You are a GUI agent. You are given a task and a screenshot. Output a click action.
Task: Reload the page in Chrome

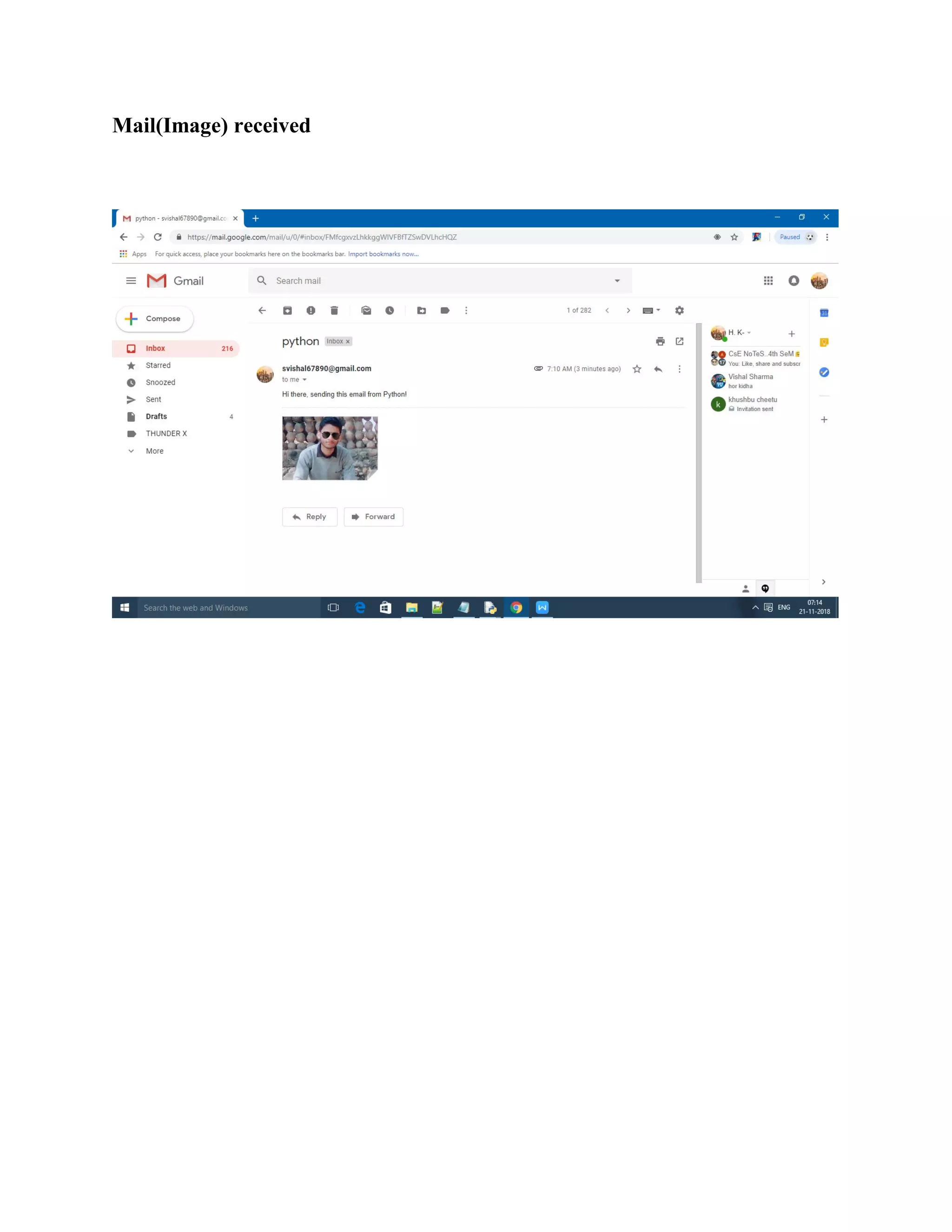pos(158,237)
